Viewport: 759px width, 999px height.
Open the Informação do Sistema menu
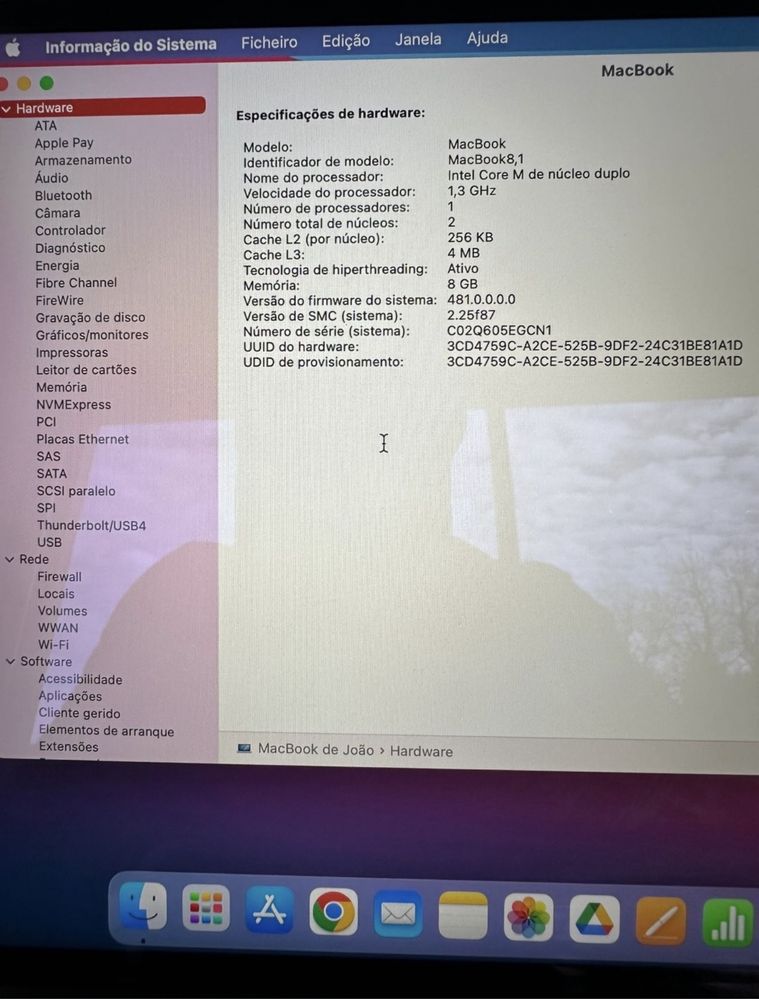[x=131, y=45]
